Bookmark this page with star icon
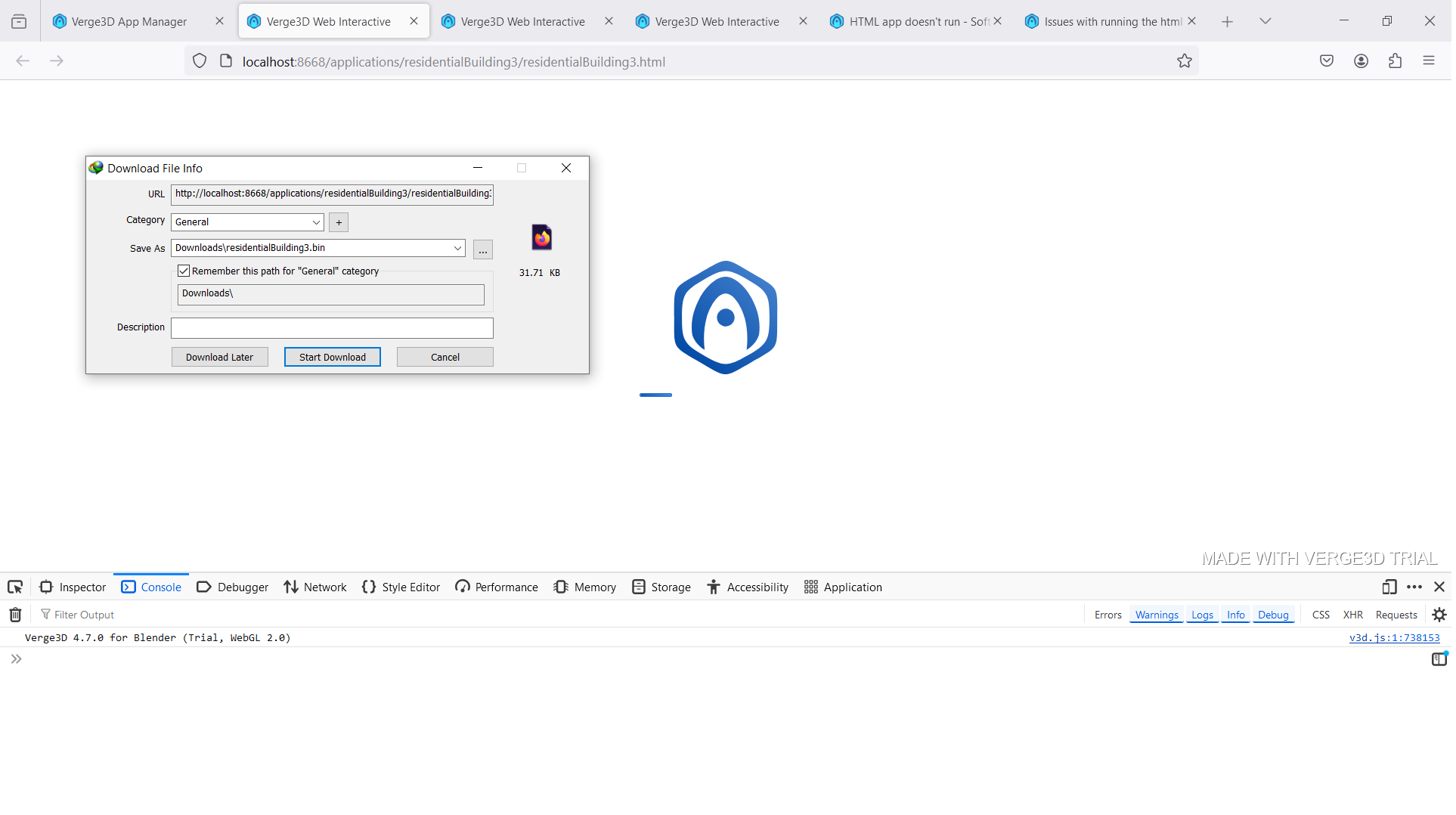Viewport: 1456px width, 815px height. click(1184, 61)
